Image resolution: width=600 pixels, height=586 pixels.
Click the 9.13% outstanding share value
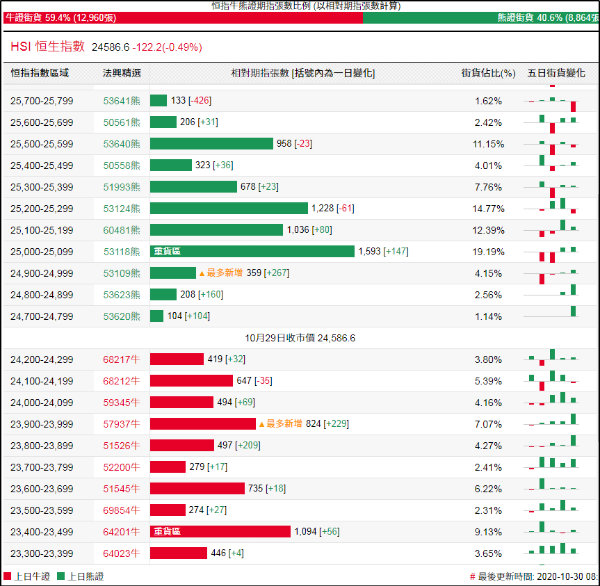[x=488, y=532]
